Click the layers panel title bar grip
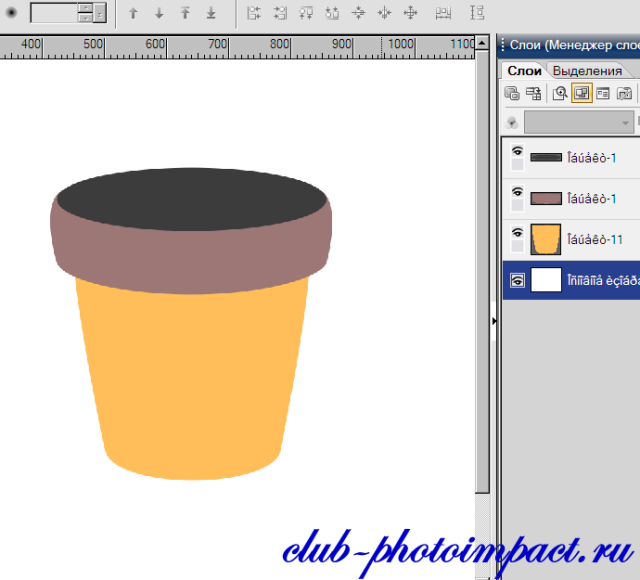Image resolution: width=640 pixels, height=580 pixels. click(503, 44)
